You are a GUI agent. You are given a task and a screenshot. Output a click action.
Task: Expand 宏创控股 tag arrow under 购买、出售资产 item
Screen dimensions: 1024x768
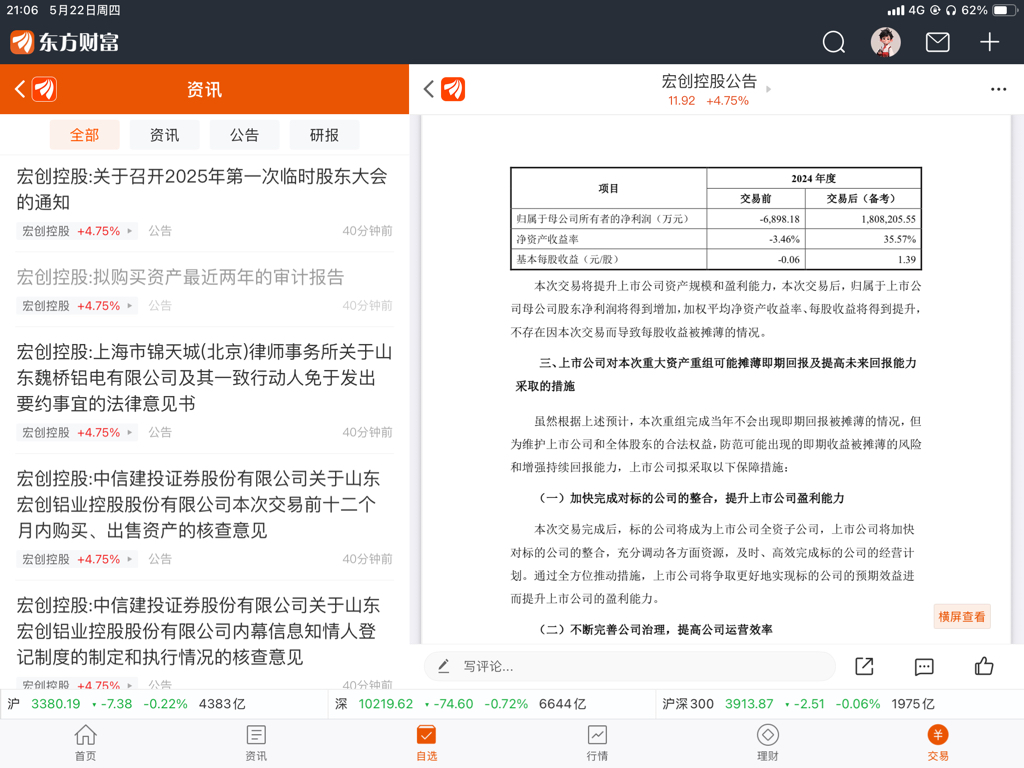coord(129,559)
